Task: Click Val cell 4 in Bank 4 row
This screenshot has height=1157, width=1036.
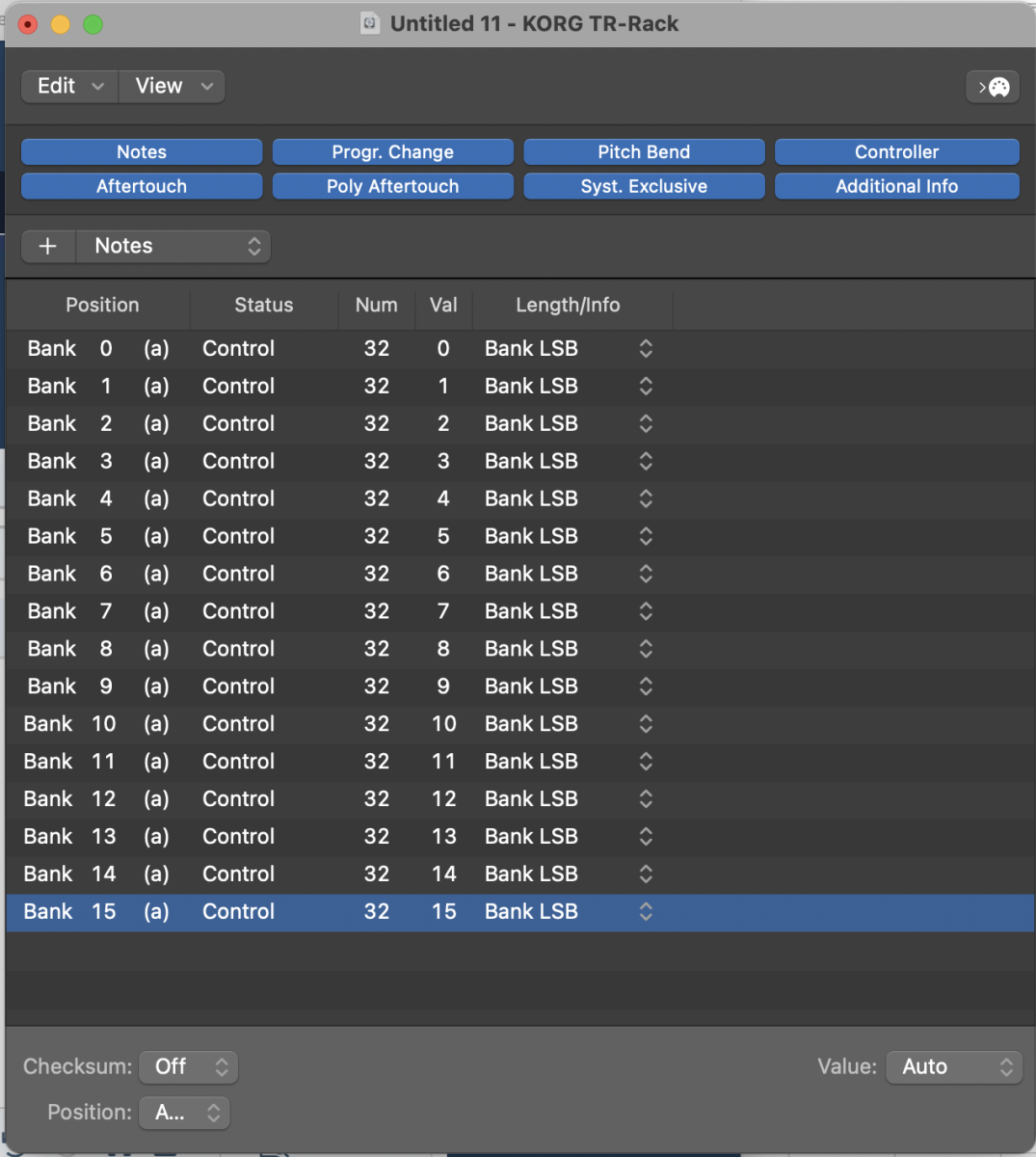Action: 443,499
